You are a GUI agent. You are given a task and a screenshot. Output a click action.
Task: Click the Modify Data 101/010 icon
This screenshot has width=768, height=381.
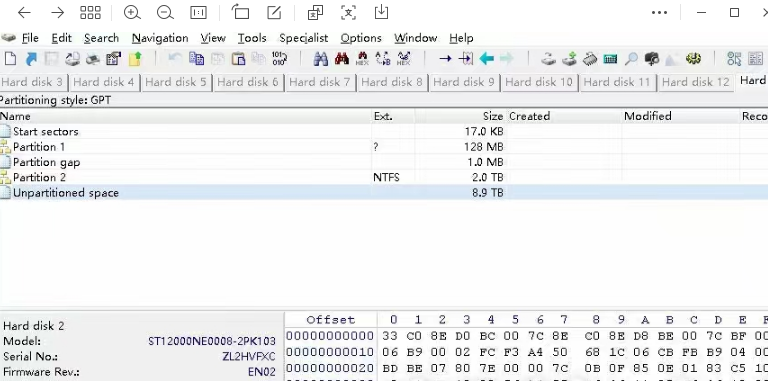(279, 59)
